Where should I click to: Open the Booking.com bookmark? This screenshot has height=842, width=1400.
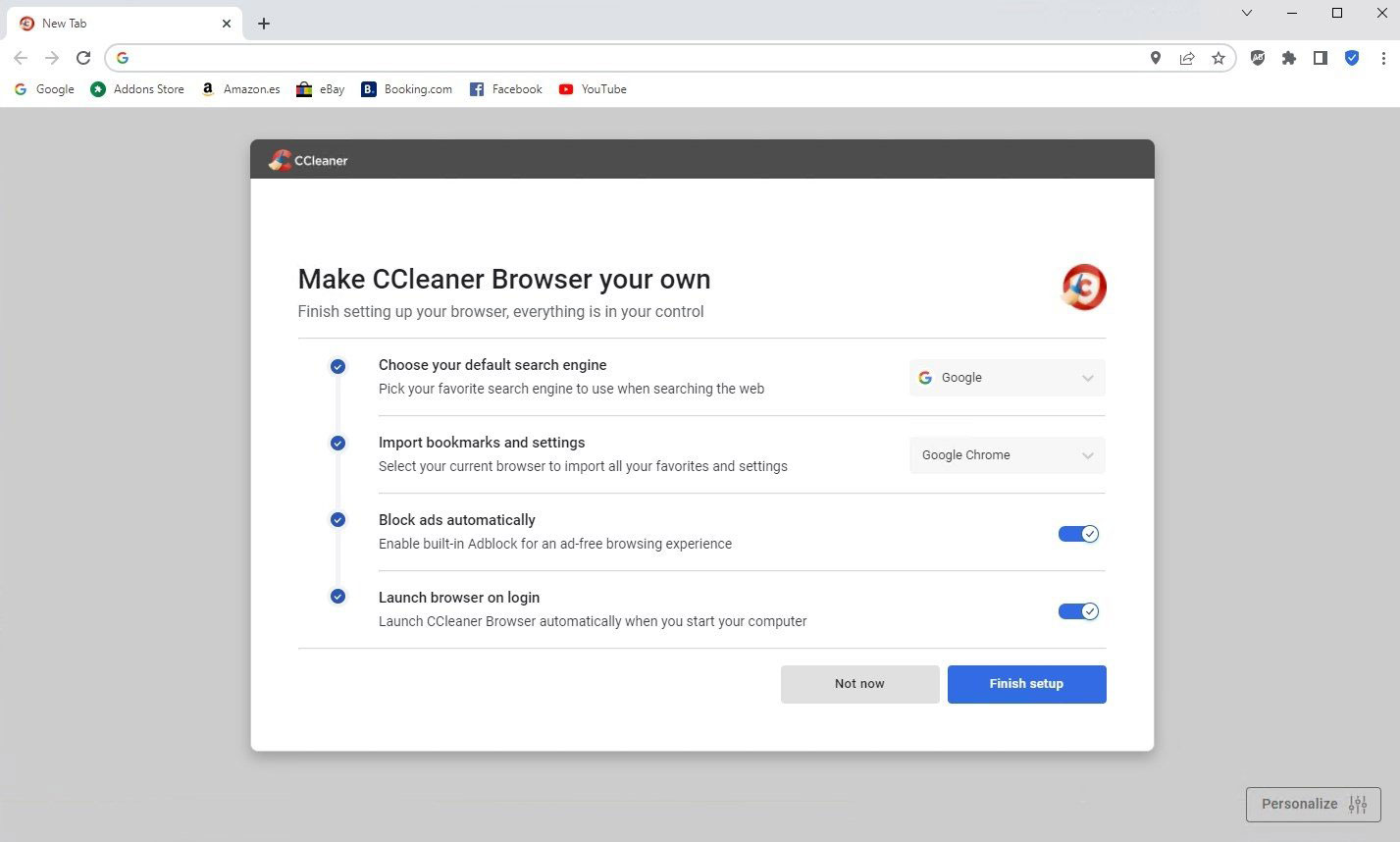[x=406, y=89]
